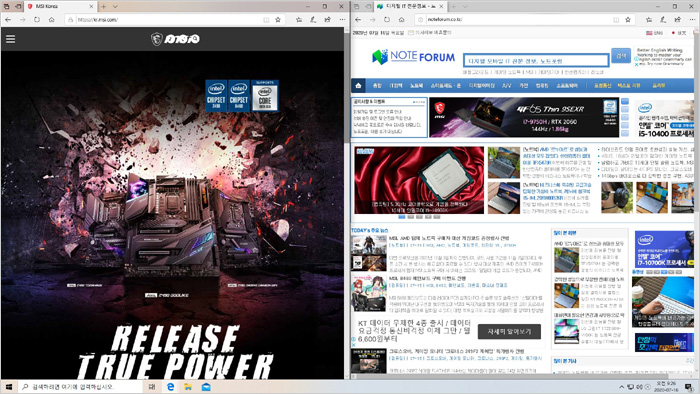700x394 pixels.
Task: Switch to the MSI Korea tab
Action: [x=60, y=7]
